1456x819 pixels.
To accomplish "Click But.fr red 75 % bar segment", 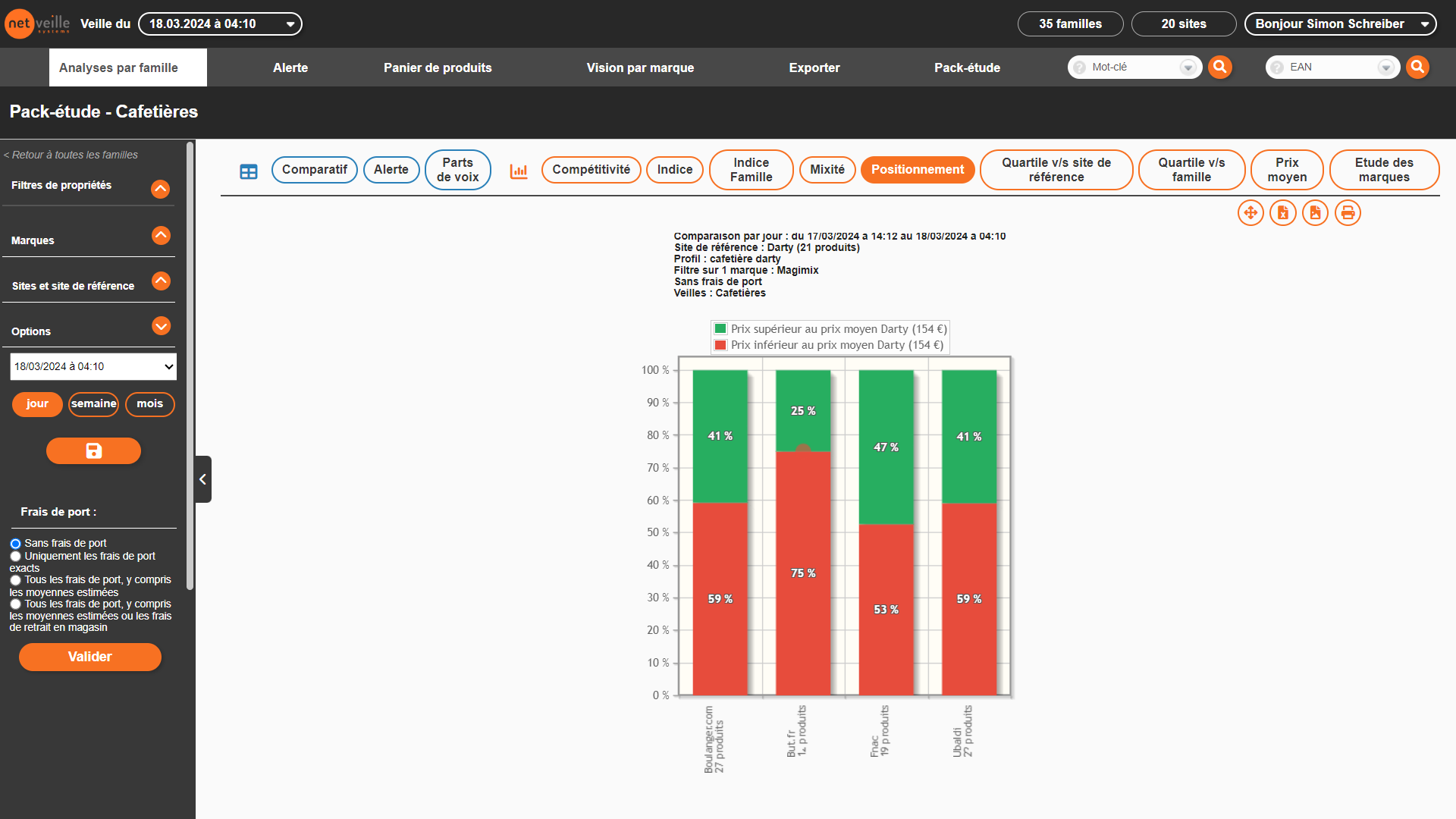I will tap(803, 573).
